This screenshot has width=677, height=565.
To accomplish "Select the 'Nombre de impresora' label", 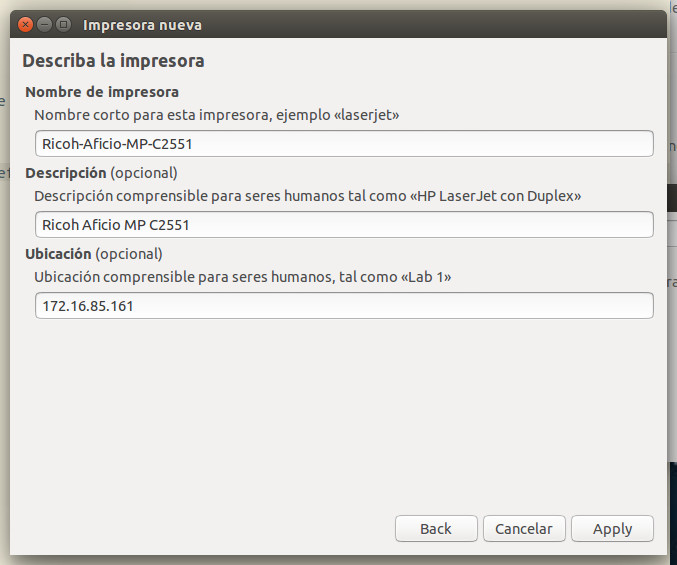I will tap(102, 92).
